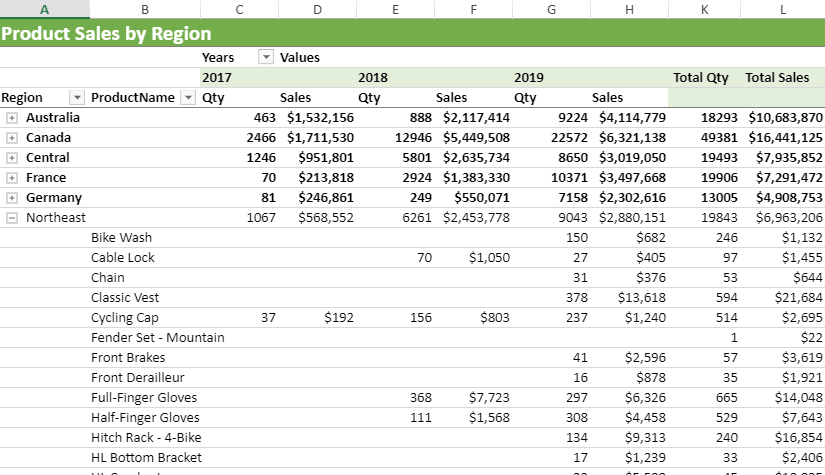The width and height of the screenshot is (825, 475).
Task: Expand the France region row
Action: 12,178
